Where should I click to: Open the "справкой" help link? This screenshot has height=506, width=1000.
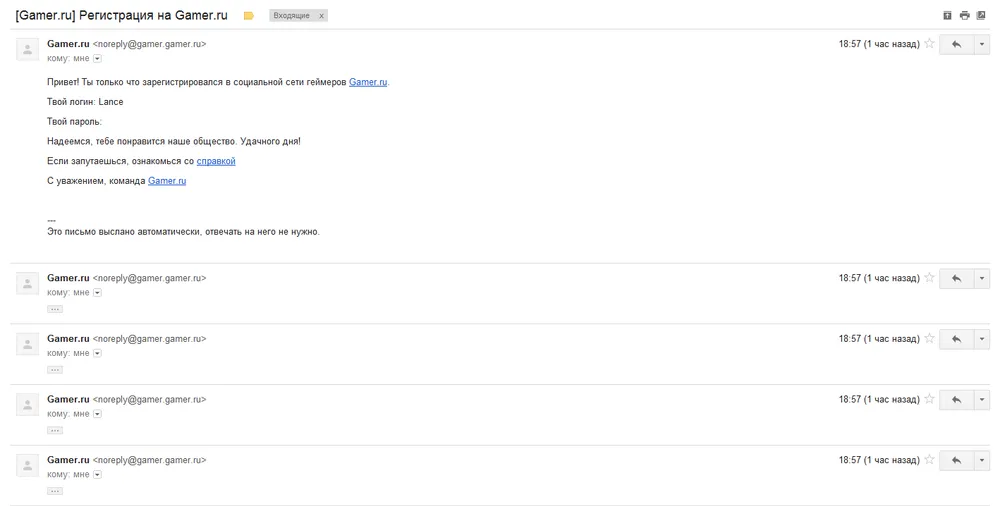(216, 161)
